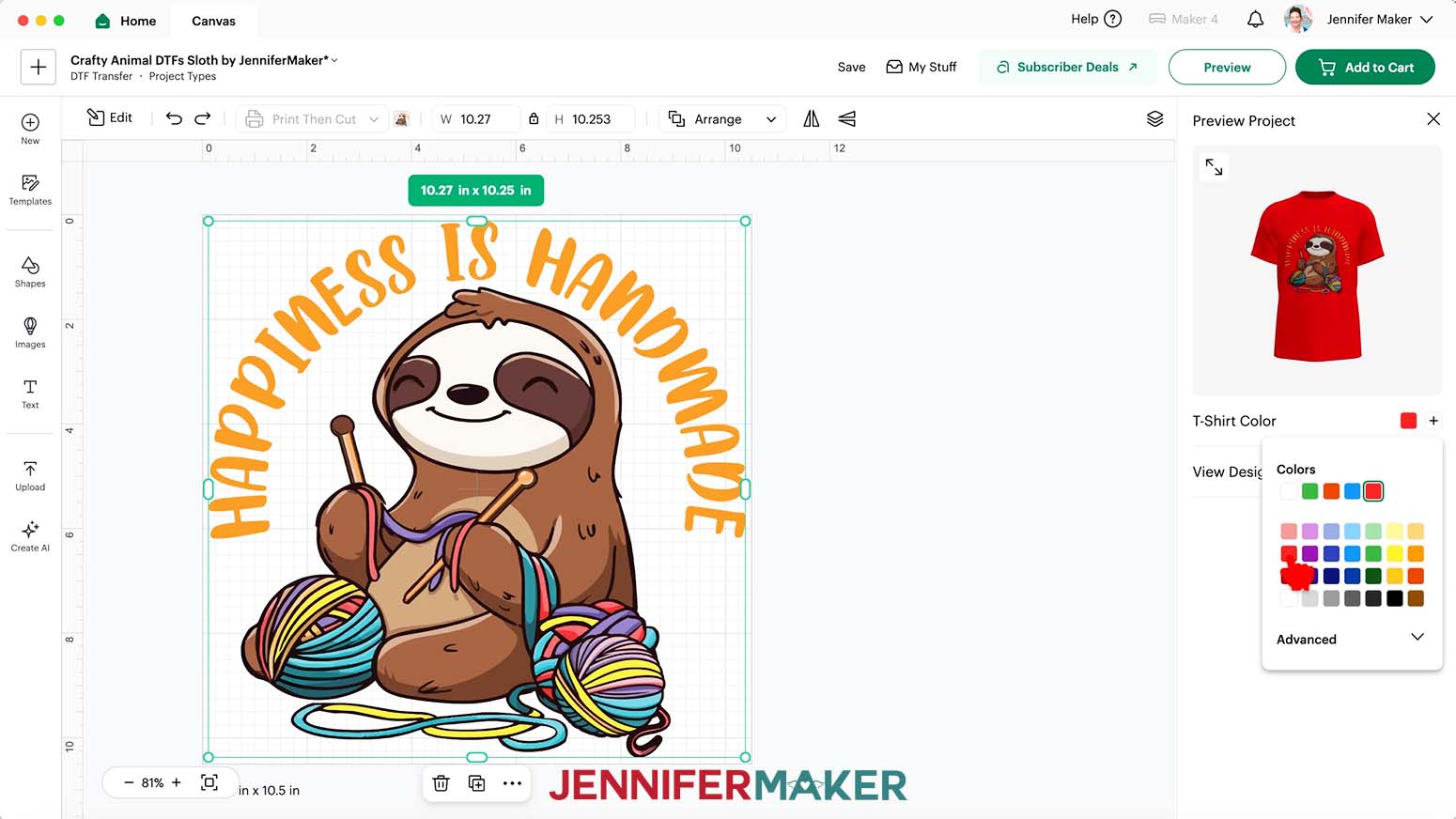Open the notifications bell
The height and width of the screenshot is (819, 1456).
pos(1255,19)
